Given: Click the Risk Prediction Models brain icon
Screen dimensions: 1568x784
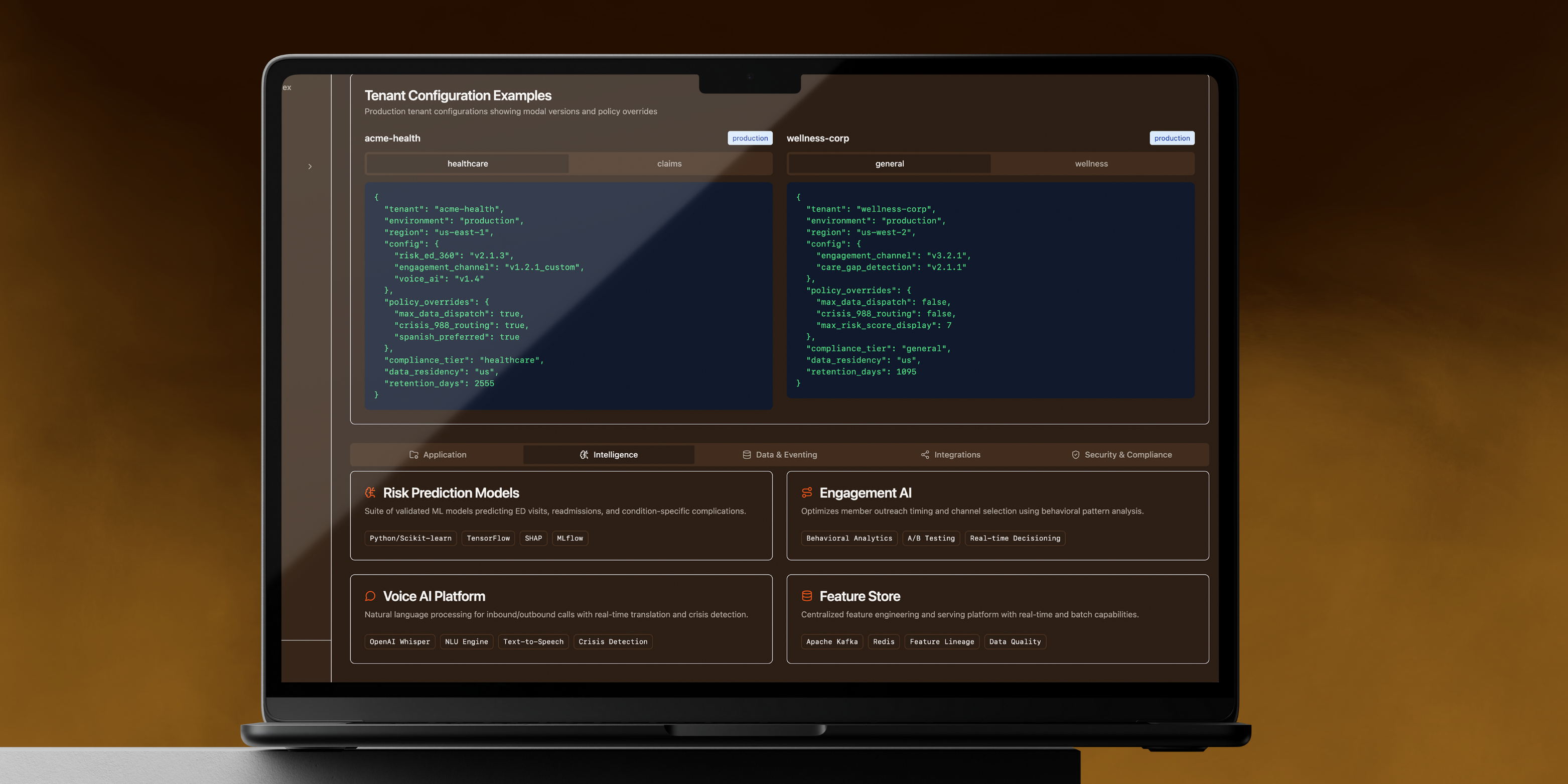Looking at the screenshot, I should coord(370,492).
